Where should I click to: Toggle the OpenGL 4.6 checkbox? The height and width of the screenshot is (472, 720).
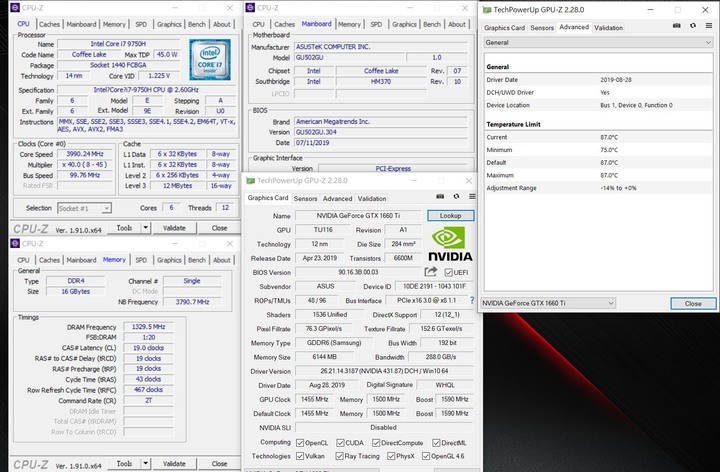(426, 456)
